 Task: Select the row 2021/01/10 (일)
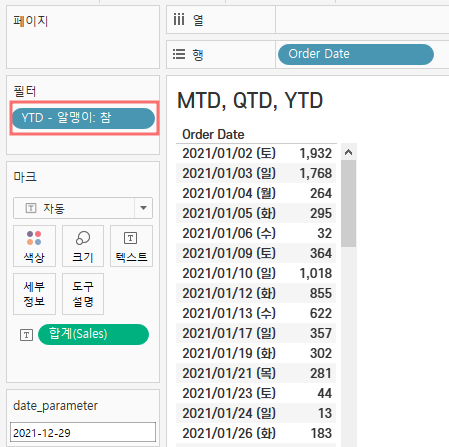(256, 273)
